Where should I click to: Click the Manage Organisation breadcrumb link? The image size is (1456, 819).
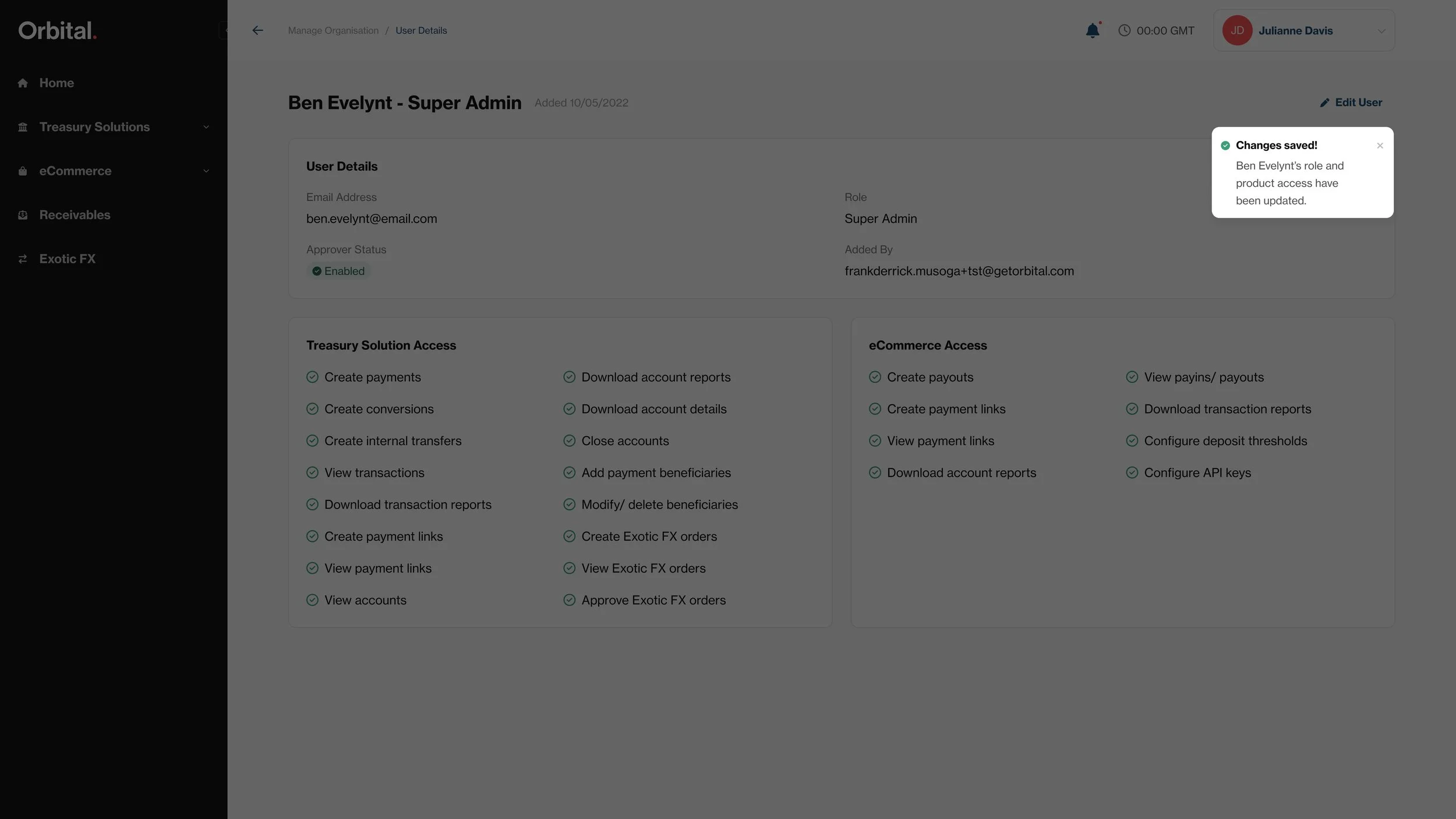point(333,30)
